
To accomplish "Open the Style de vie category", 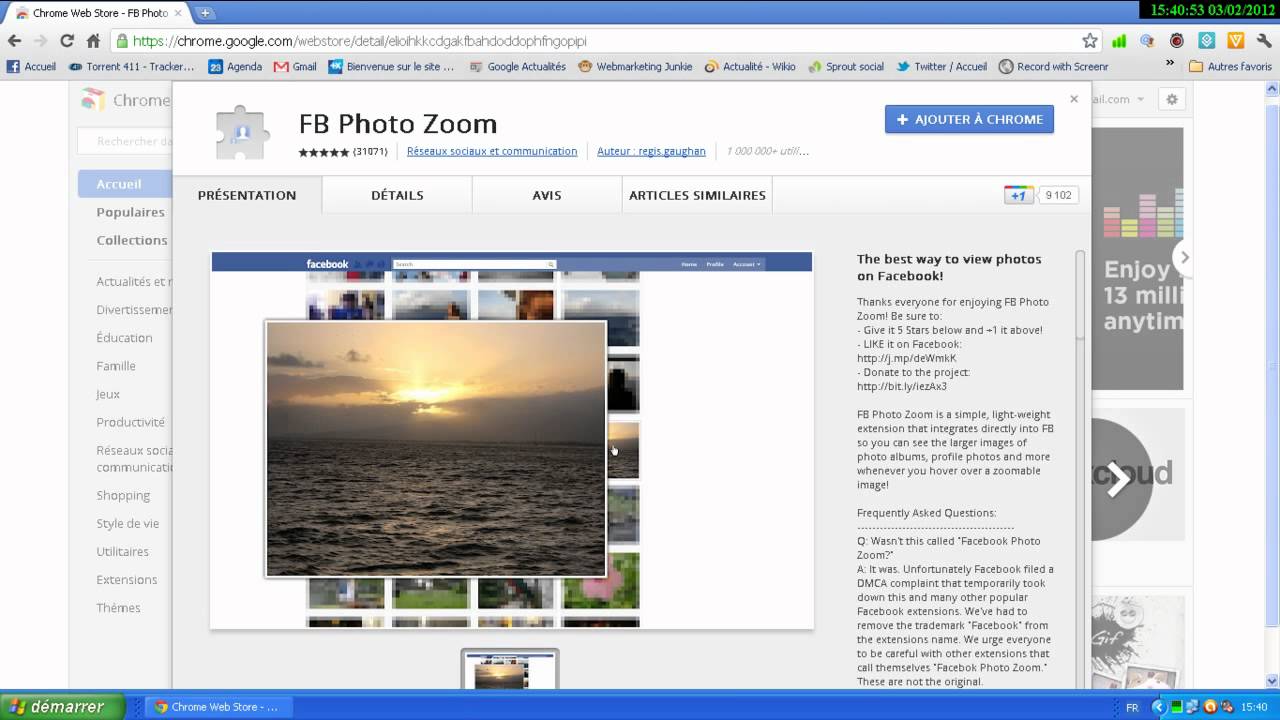I will pyautogui.click(x=128, y=523).
